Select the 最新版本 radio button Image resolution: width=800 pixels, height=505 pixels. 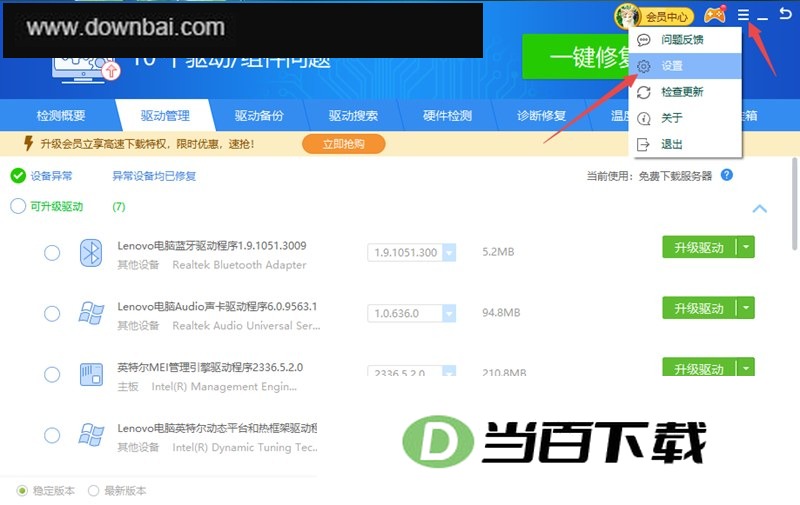(93, 491)
